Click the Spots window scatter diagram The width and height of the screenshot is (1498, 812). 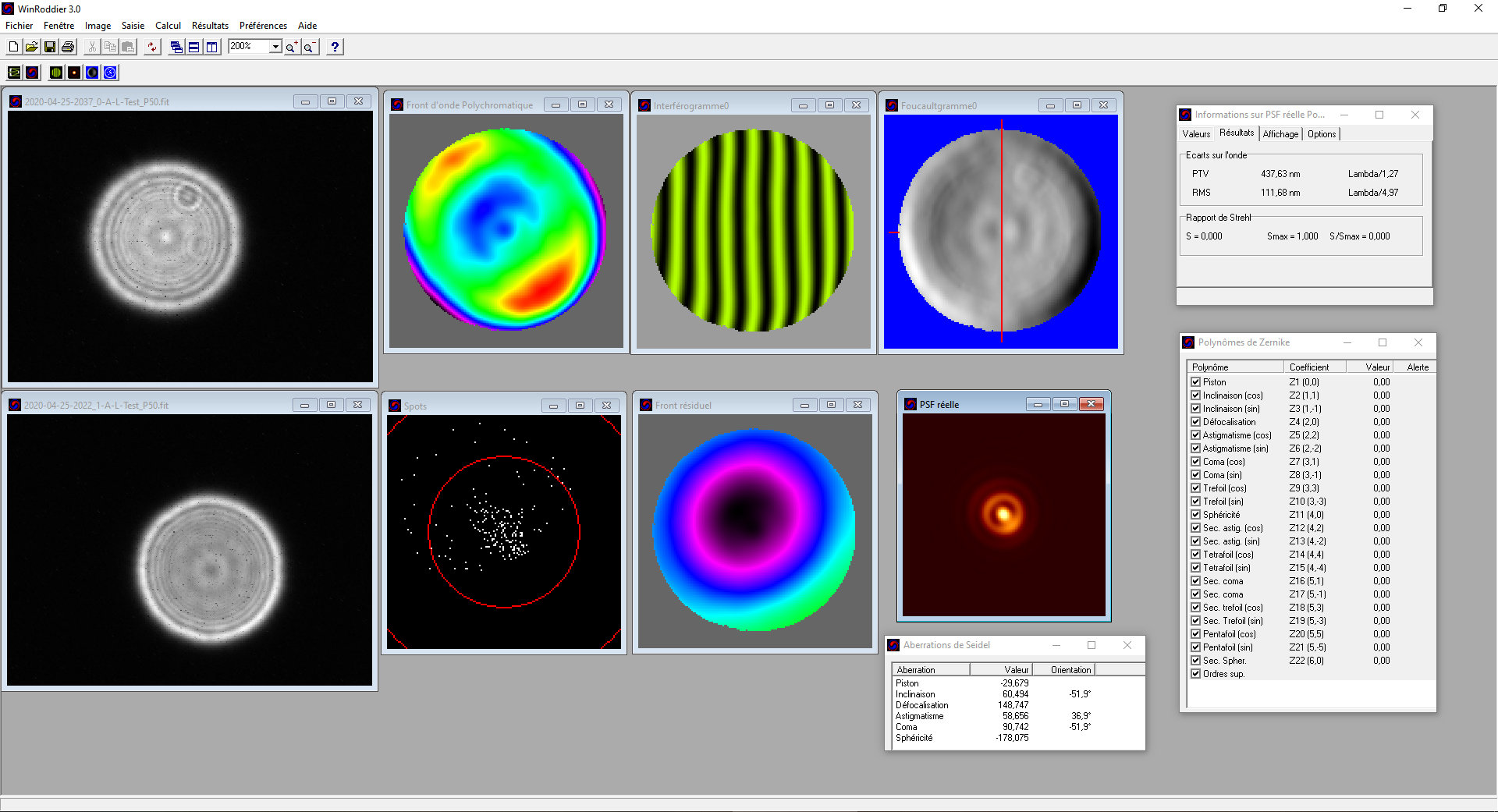504,531
